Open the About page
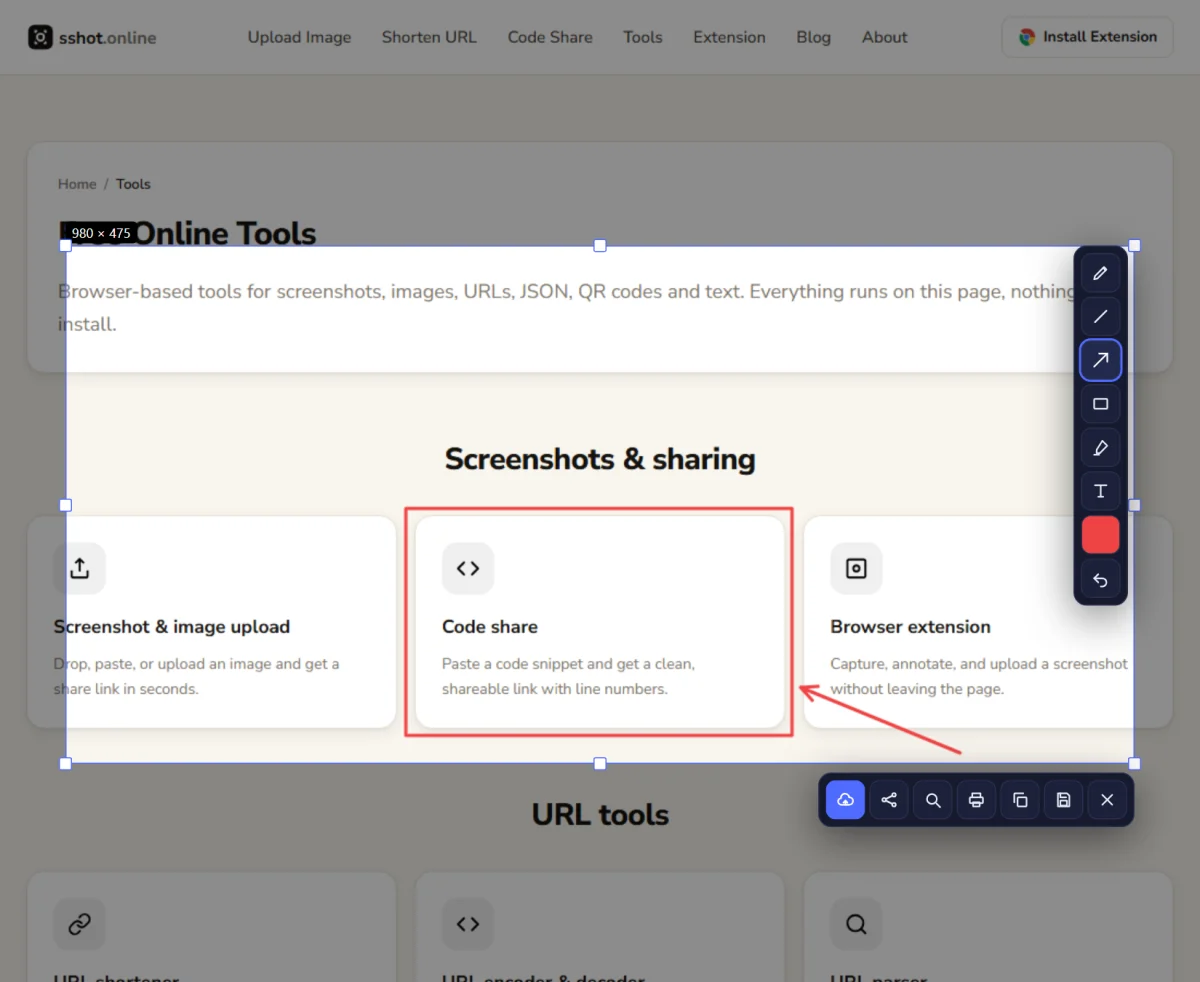The image size is (1200, 982). pyautogui.click(x=885, y=37)
